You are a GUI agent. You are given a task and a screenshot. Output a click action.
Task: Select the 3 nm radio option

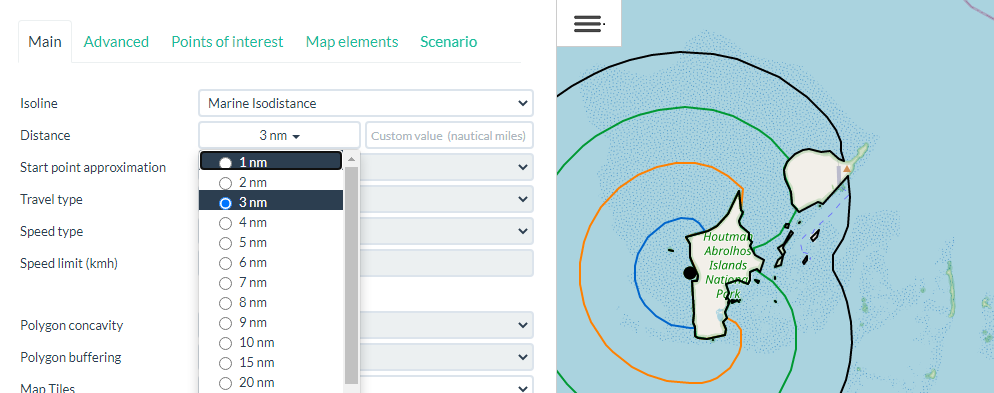point(225,203)
